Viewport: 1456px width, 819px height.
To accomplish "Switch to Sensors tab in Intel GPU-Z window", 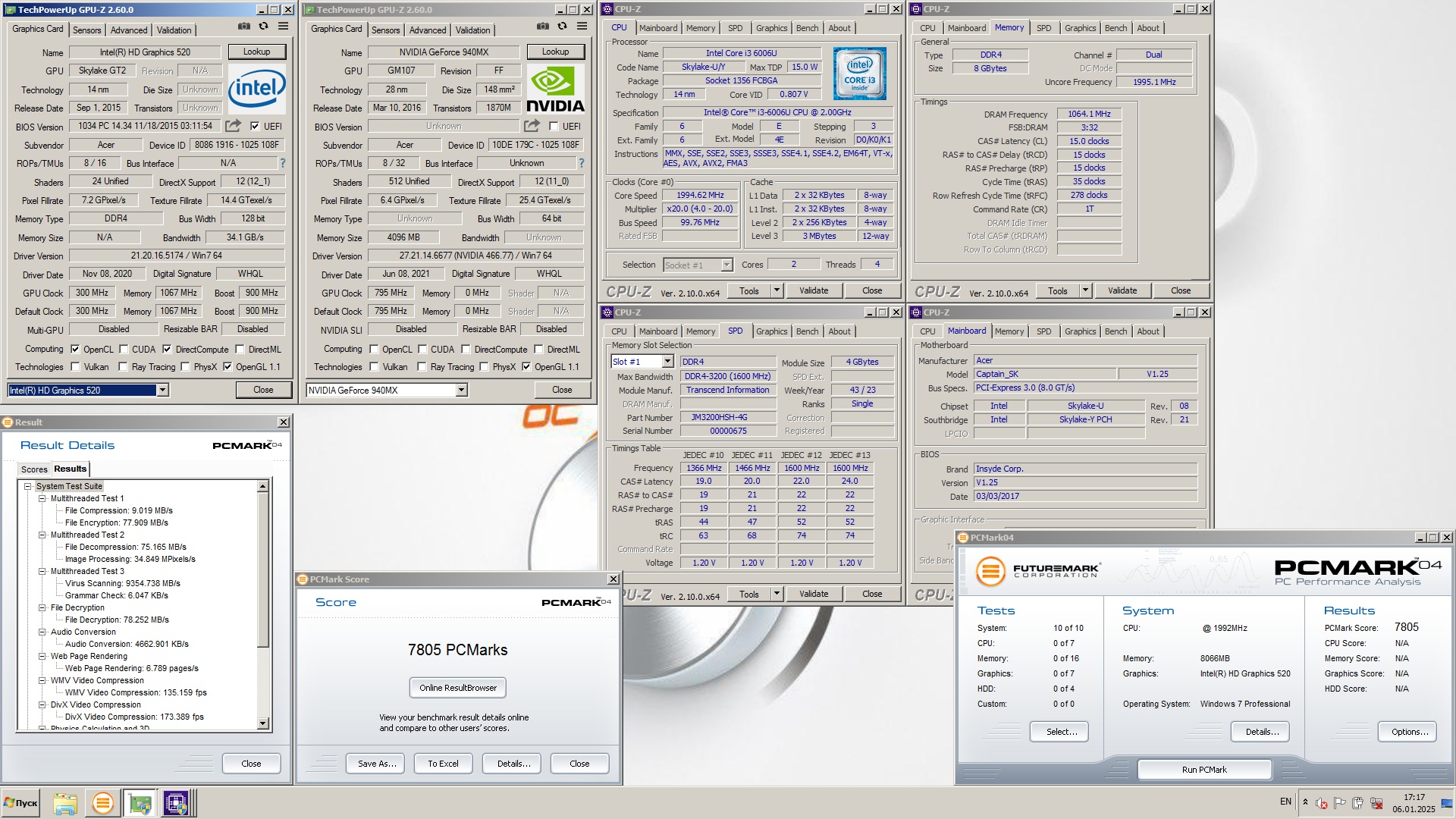I will point(86,30).
